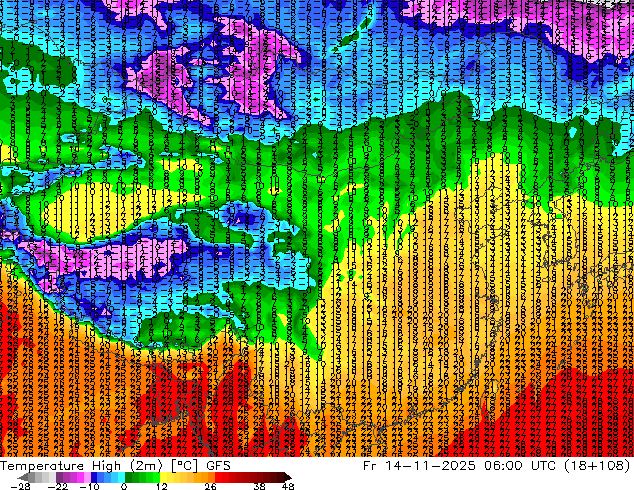The width and height of the screenshot is (634, 490).
Task: Click the "12" label on the color scale
Action: pos(162,486)
